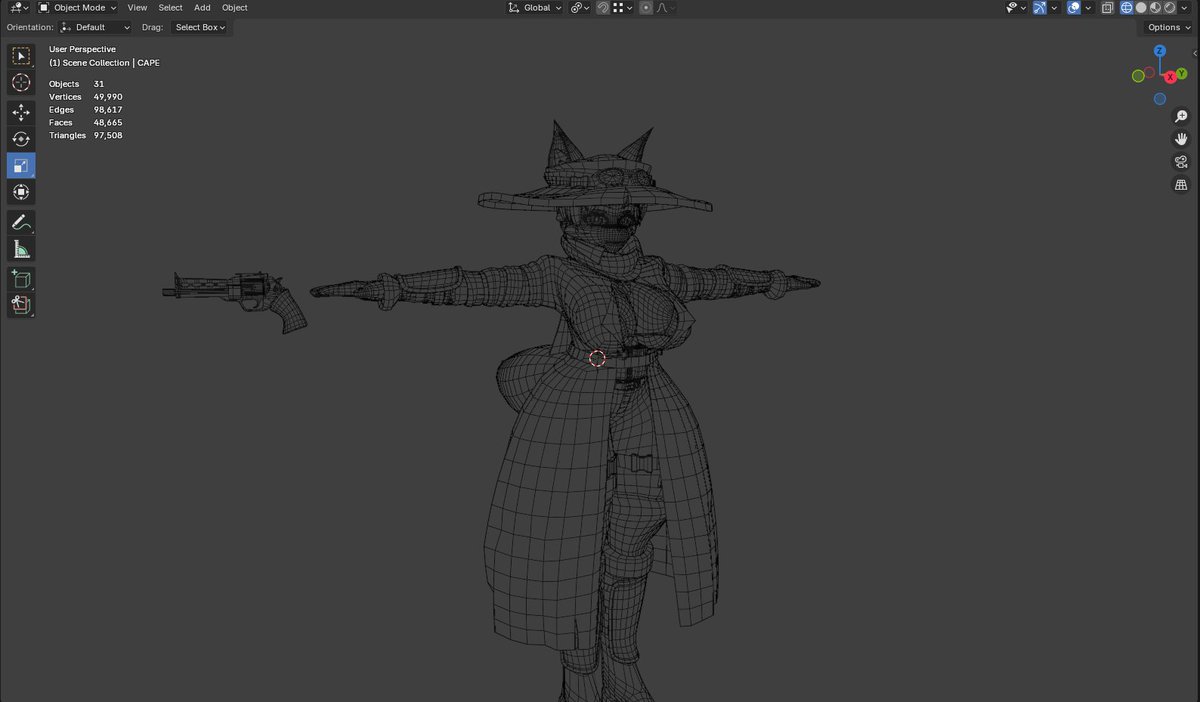Click the 'Objects 31' statistic
Viewport: 1200px width, 702px height.
[x=77, y=84]
